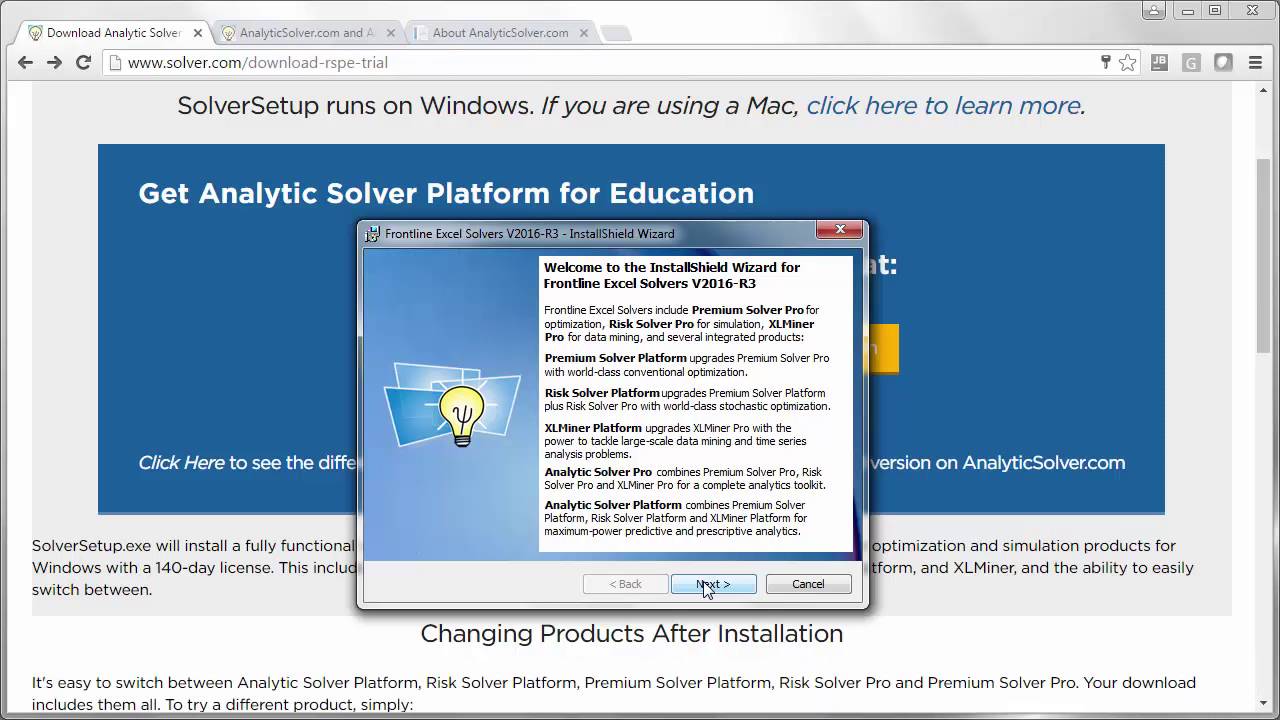Click tab favicon of Download Analytic Solver

(36, 32)
